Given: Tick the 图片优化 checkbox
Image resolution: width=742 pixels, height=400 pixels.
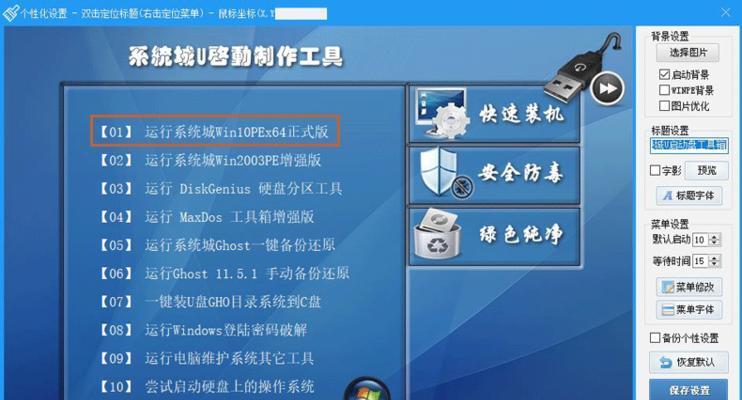Looking at the screenshot, I should 664,106.
